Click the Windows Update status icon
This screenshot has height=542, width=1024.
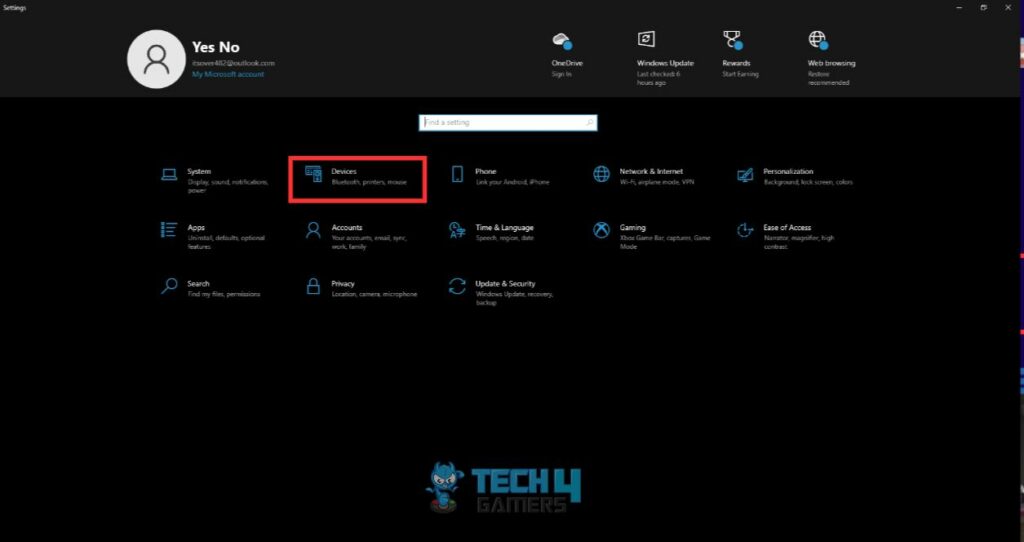point(646,39)
